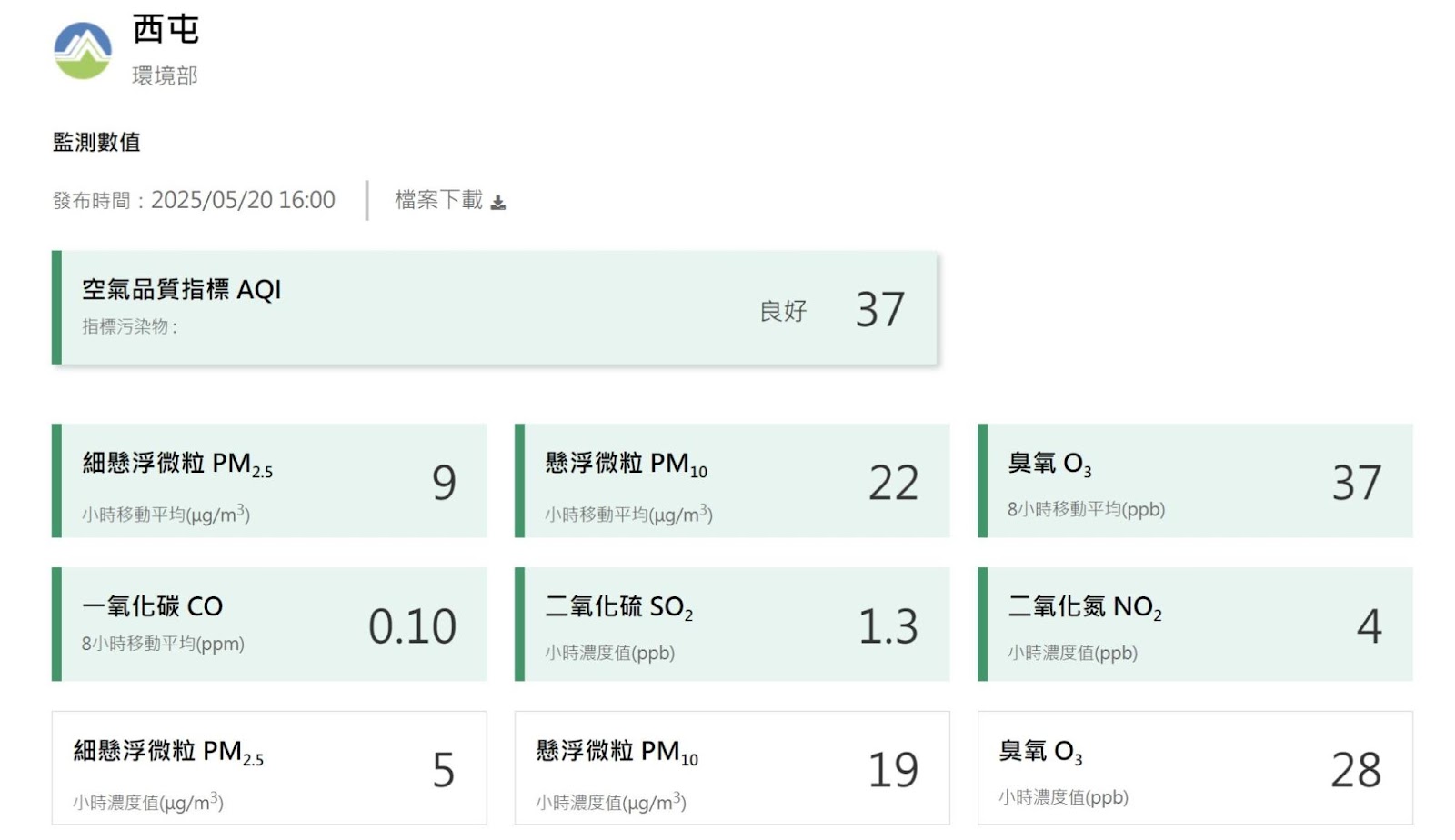This screenshot has width=1455, height=840.
Task: Click the 環境部 label under the station name
Action: [165, 75]
